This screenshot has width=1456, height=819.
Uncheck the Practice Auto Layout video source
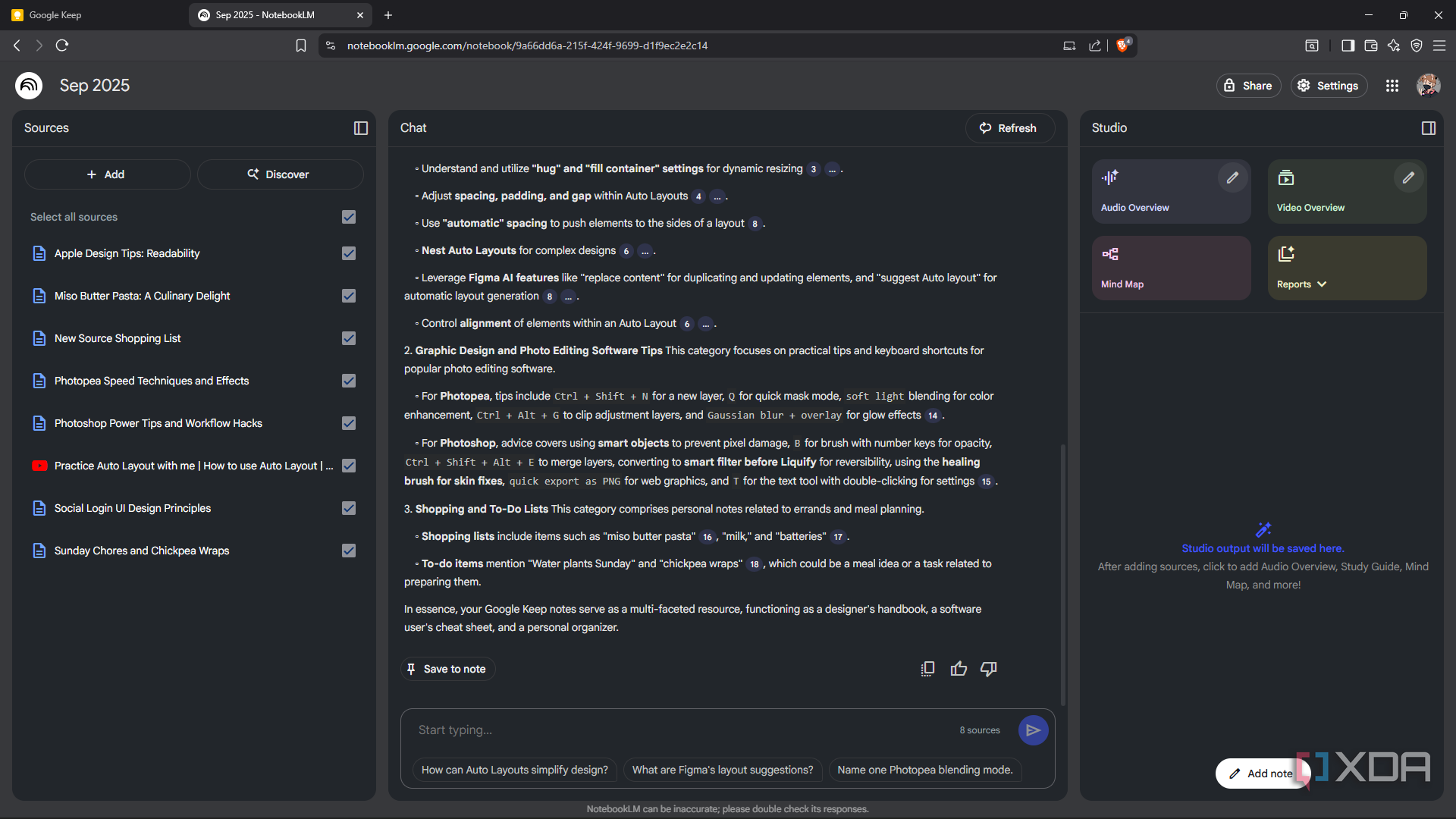(349, 466)
